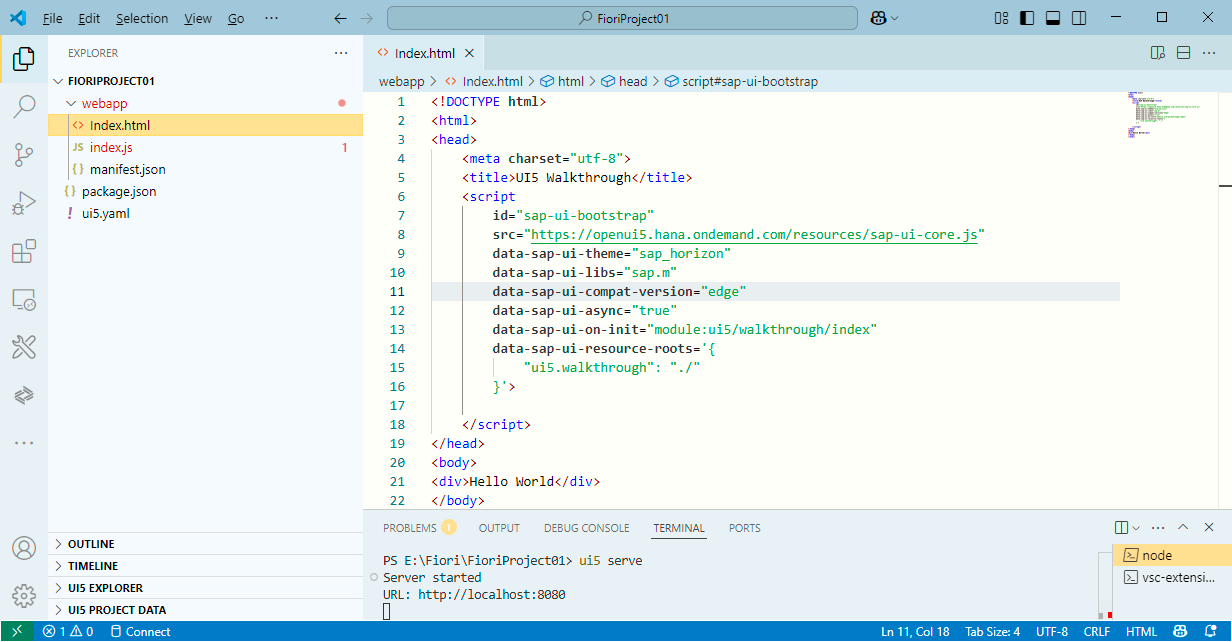Click the double-arrow icon in activity bar
The width and height of the screenshot is (1232, 642).
pyautogui.click(x=24, y=395)
